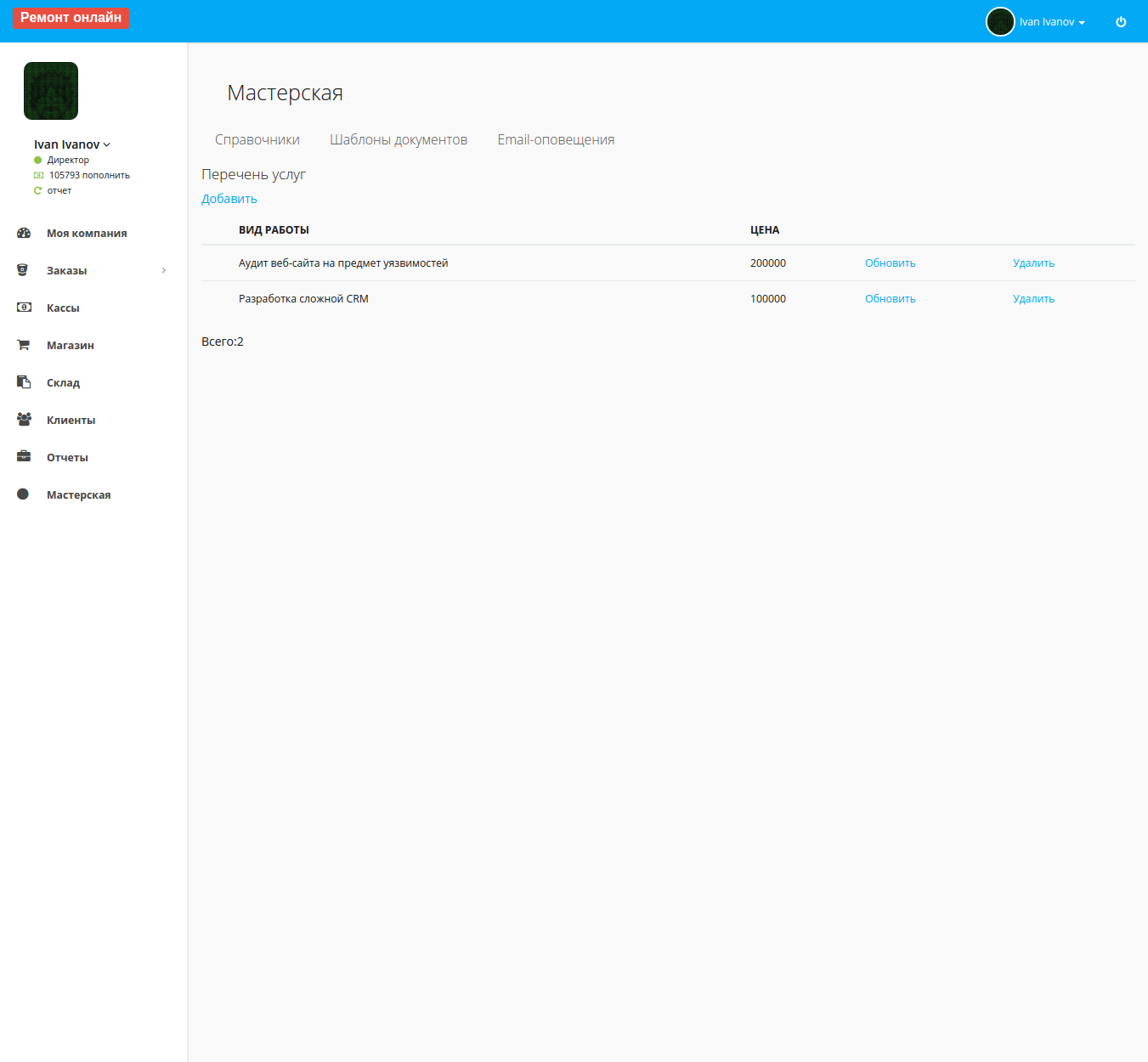Open Клиенты in the sidebar
The image size is (1148, 1062).
coord(71,420)
